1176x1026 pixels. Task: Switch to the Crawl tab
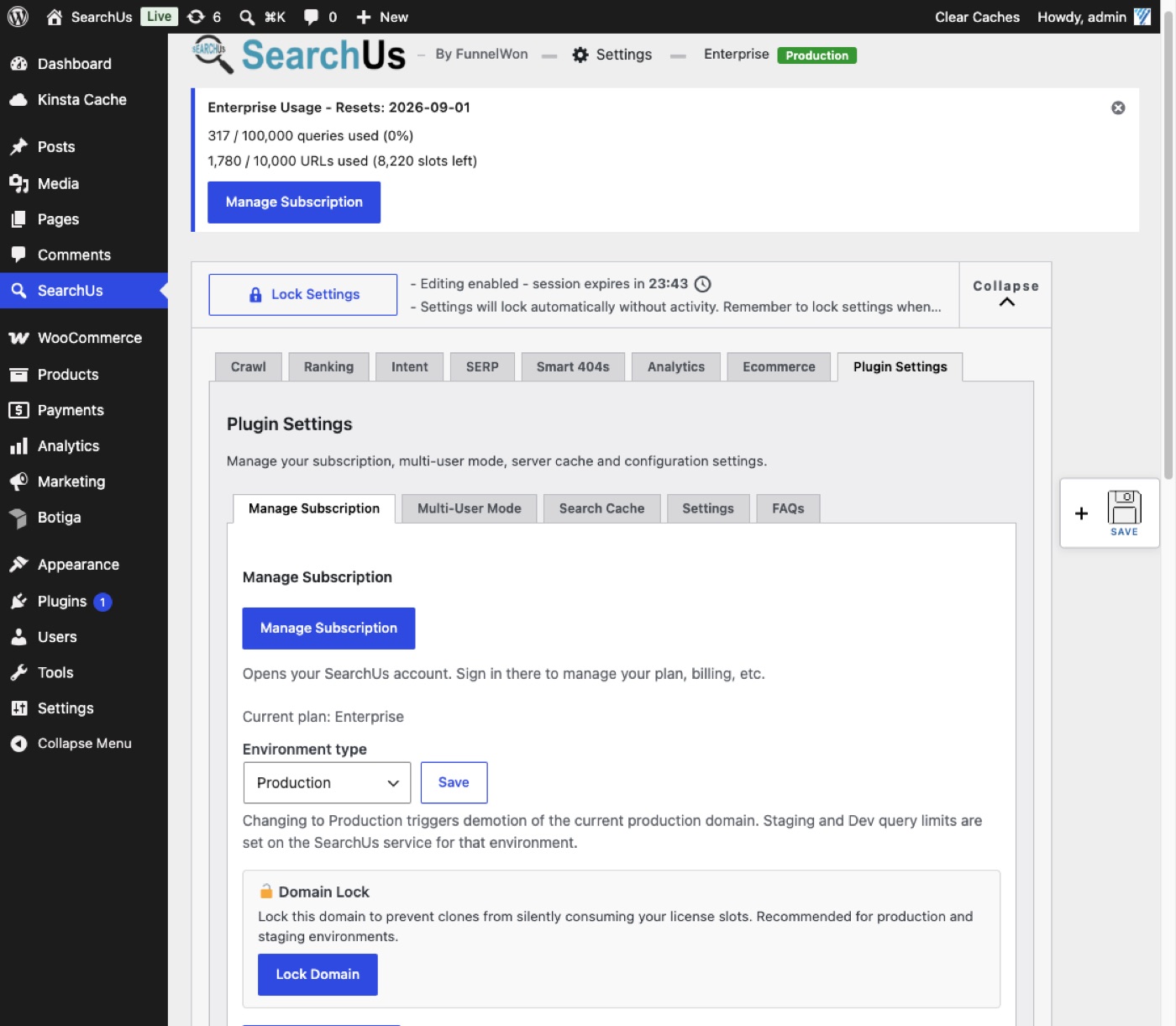point(249,367)
